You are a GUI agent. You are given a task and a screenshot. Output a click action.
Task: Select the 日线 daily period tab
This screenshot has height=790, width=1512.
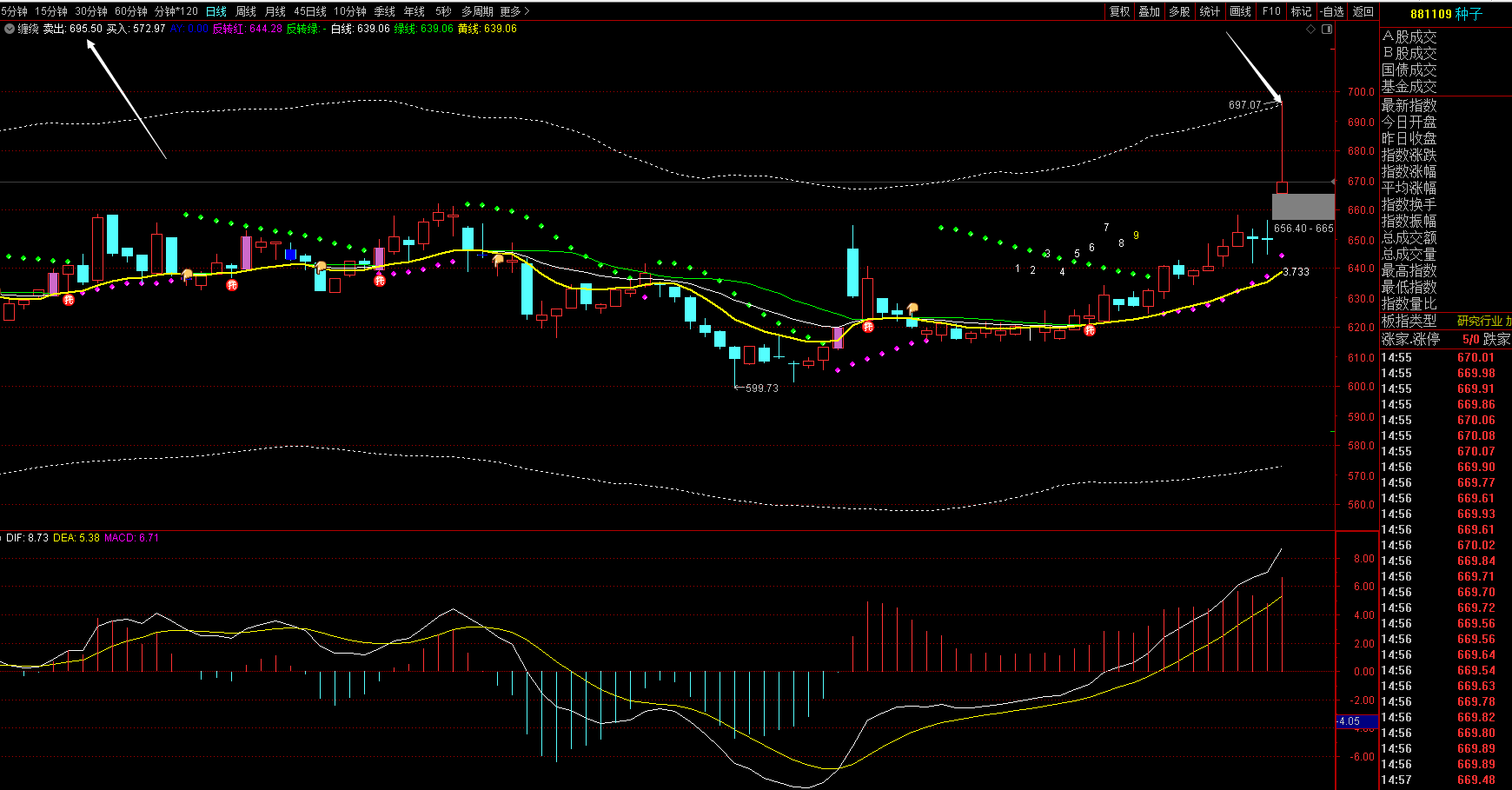tap(216, 11)
